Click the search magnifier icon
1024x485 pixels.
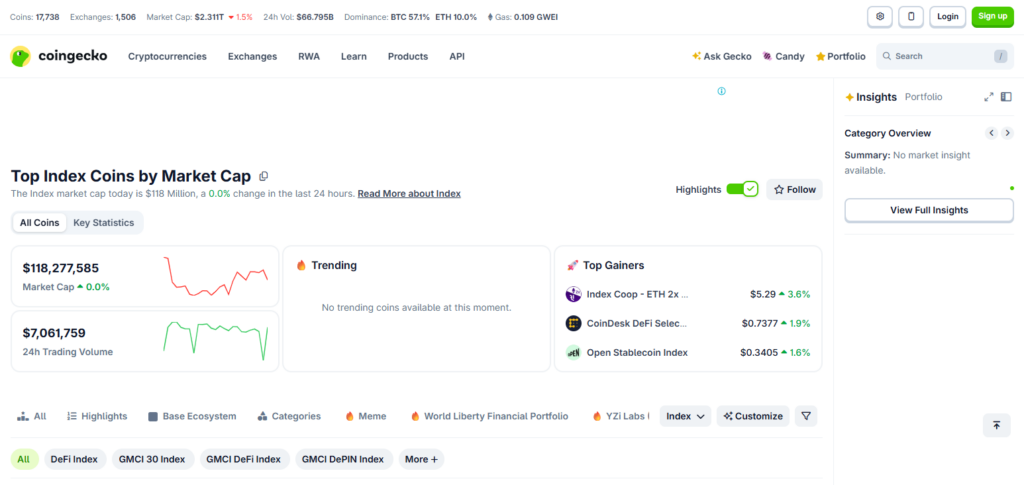(887, 56)
